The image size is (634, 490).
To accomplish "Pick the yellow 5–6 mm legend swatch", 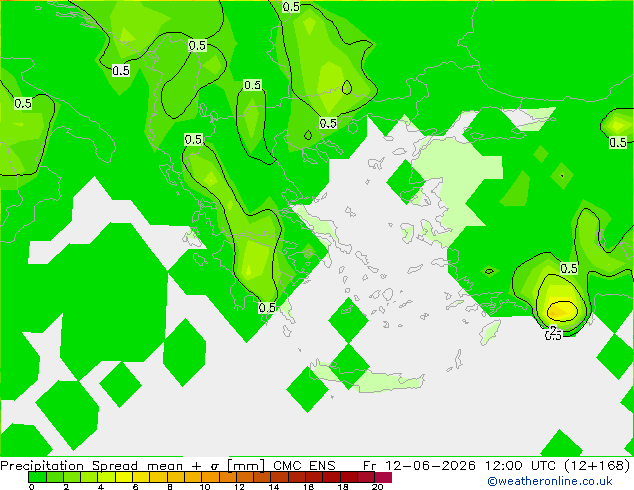I will click(x=123, y=477).
